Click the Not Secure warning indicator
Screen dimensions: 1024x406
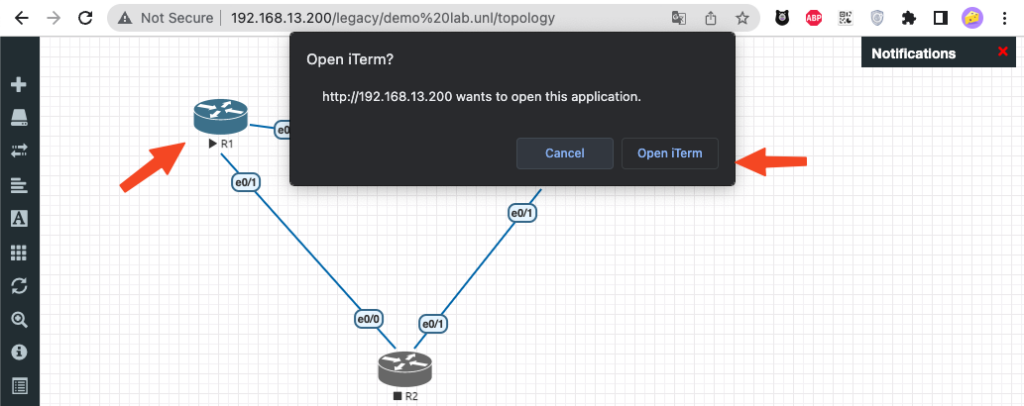click(x=165, y=18)
